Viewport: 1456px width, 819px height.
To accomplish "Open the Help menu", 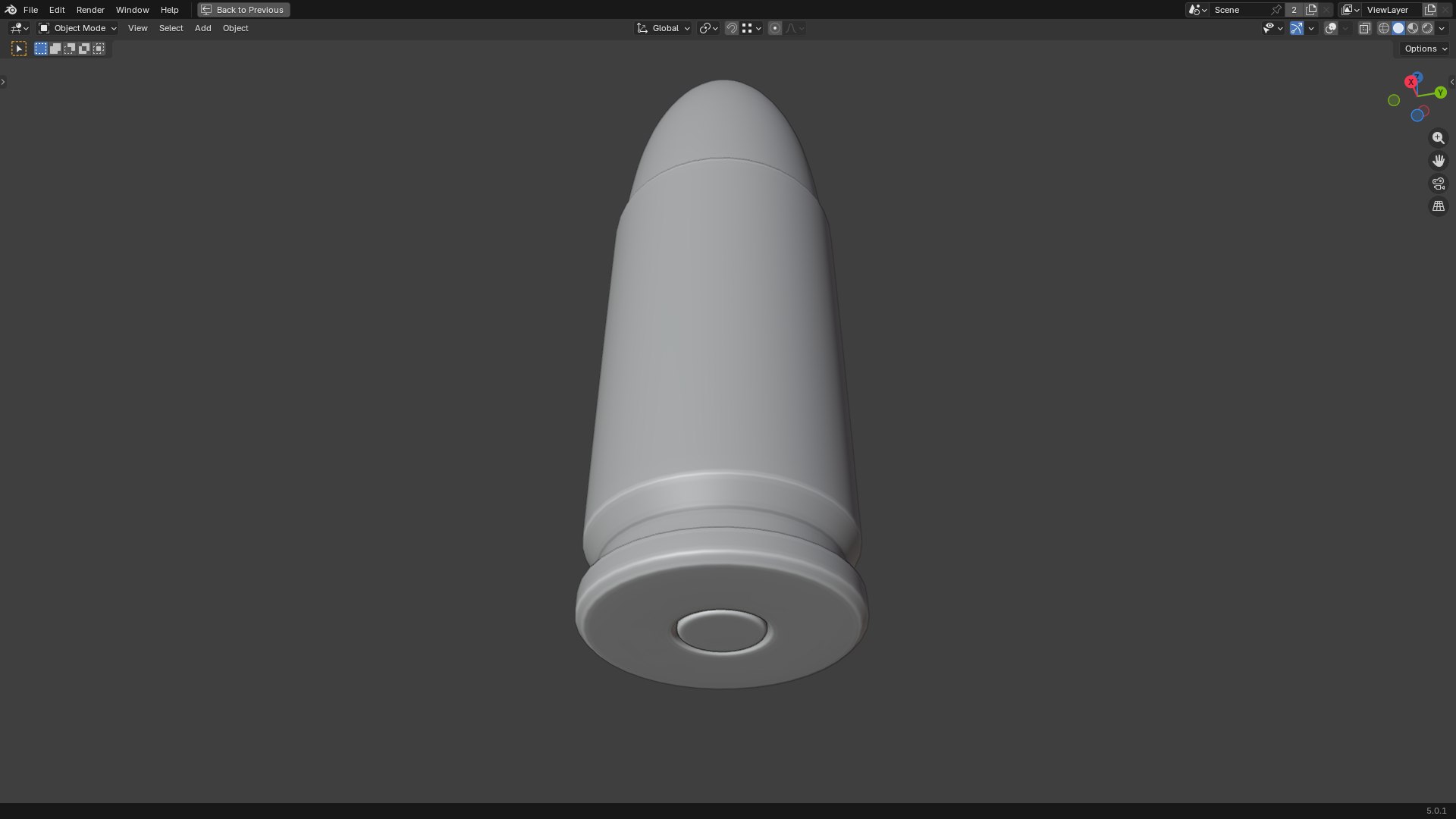I will 169,10.
